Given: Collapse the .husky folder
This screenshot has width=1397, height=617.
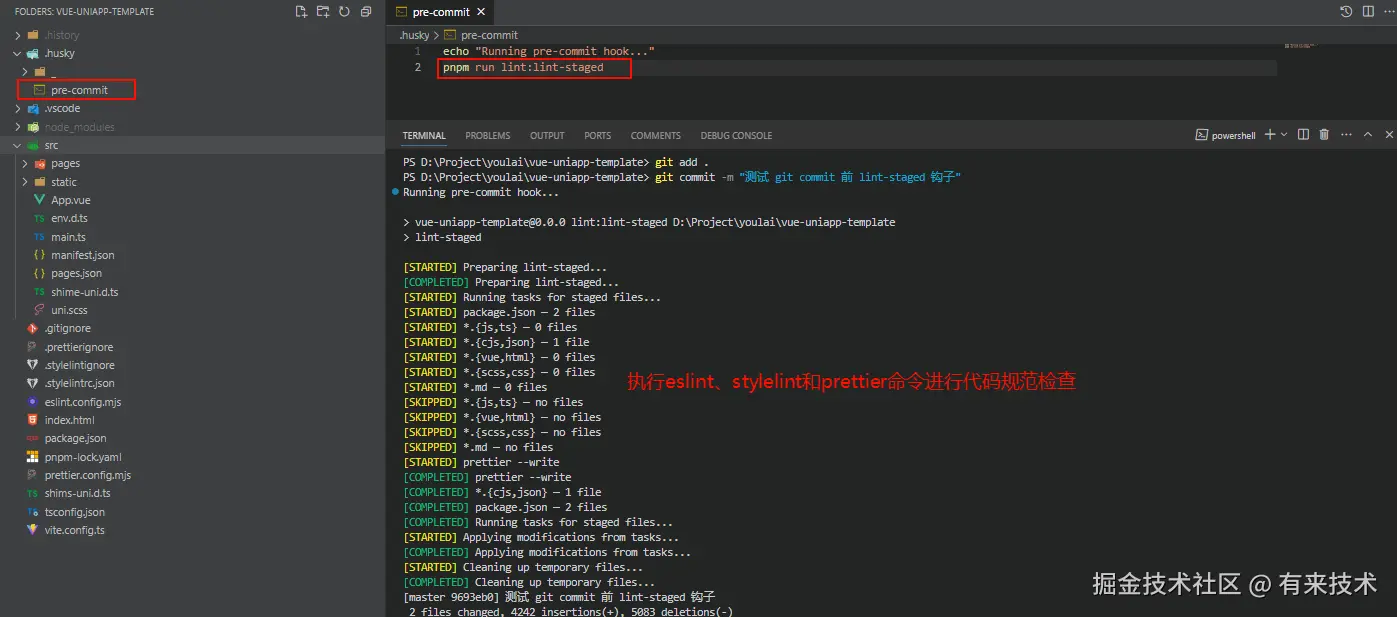Looking at the screenshot, I should 18,53.
